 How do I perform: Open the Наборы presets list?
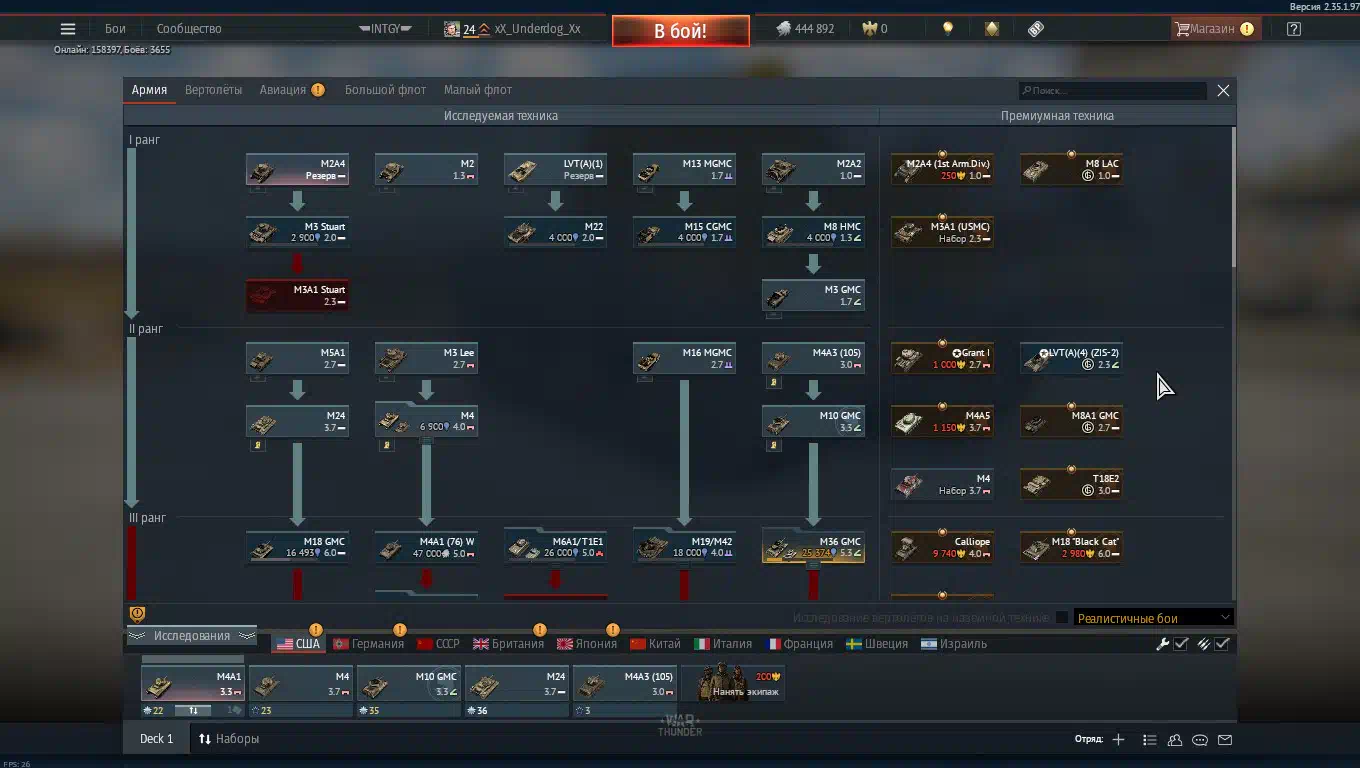point(229,739)
